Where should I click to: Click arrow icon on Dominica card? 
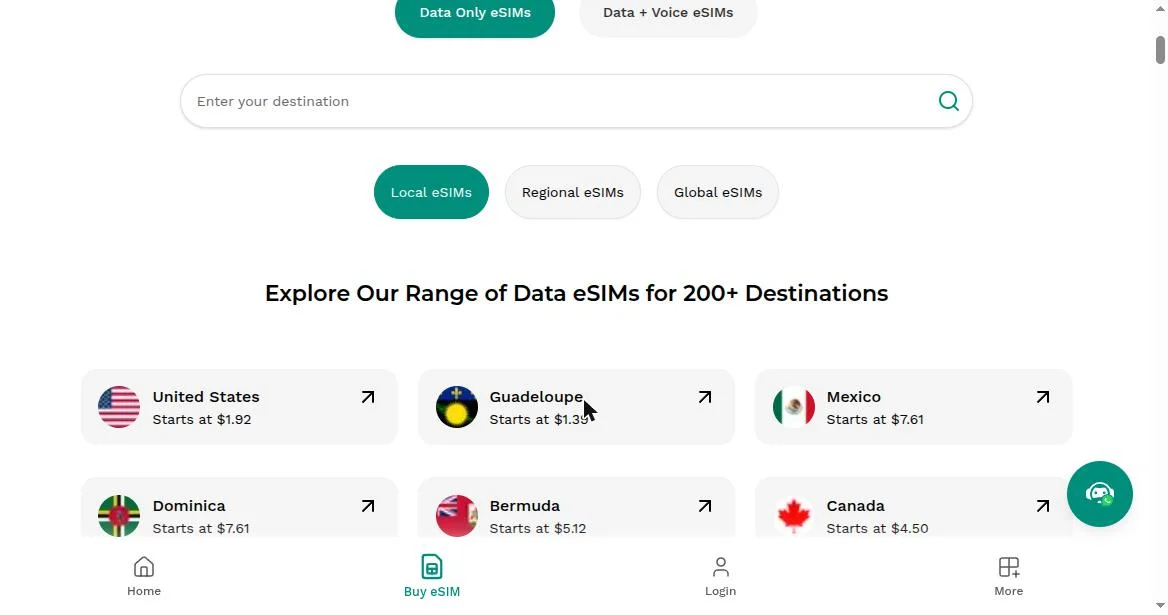pos(368,506)
